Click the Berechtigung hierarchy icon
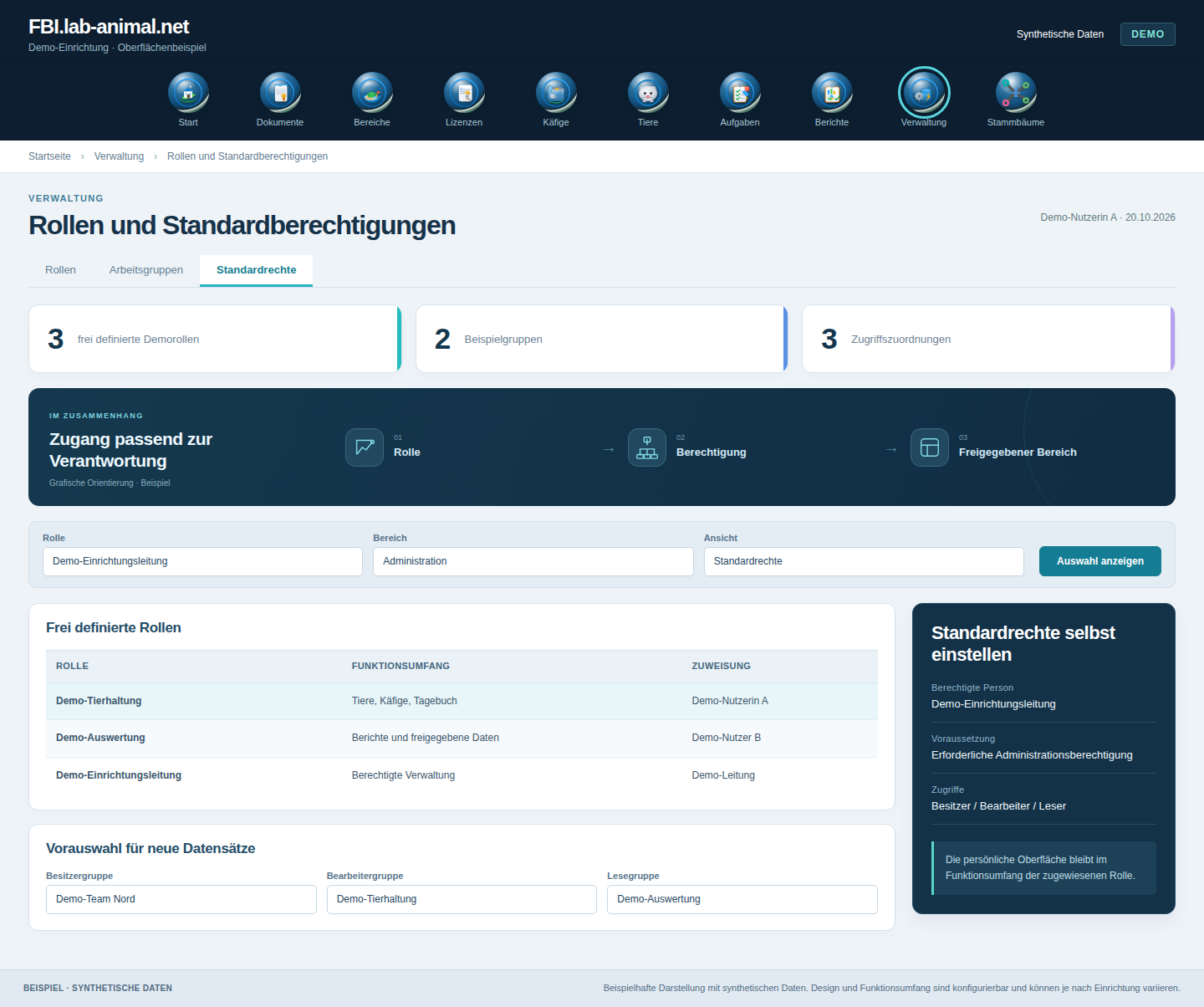 tap(647, 447)
